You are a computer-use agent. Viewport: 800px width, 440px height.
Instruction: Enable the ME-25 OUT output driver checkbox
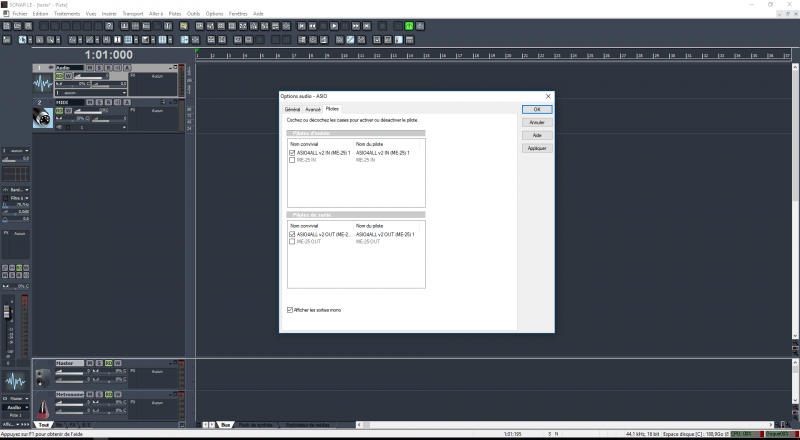click(x=292, y=241)
